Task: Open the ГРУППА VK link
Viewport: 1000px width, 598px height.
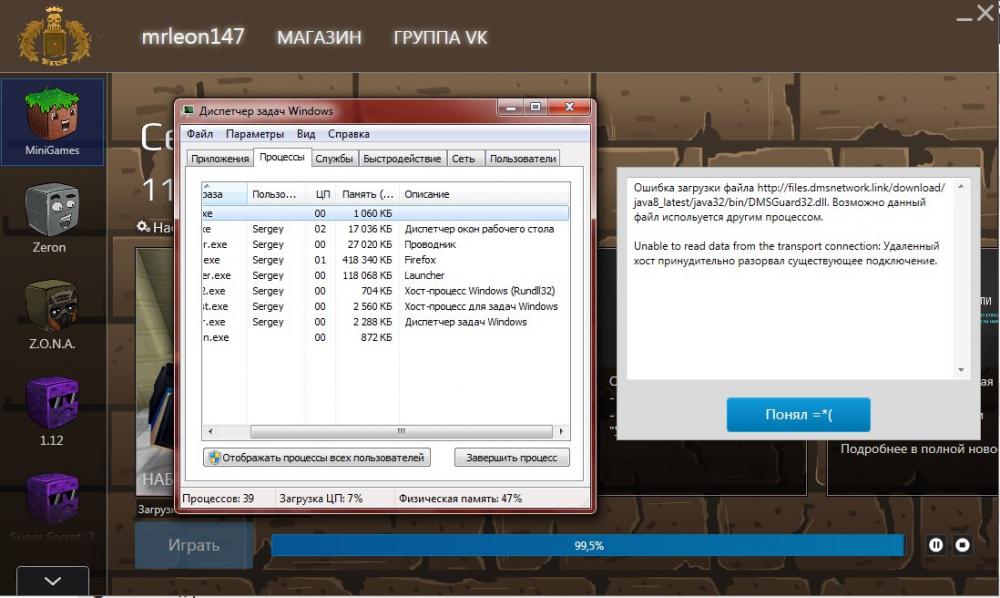Action: coord(440,38)
